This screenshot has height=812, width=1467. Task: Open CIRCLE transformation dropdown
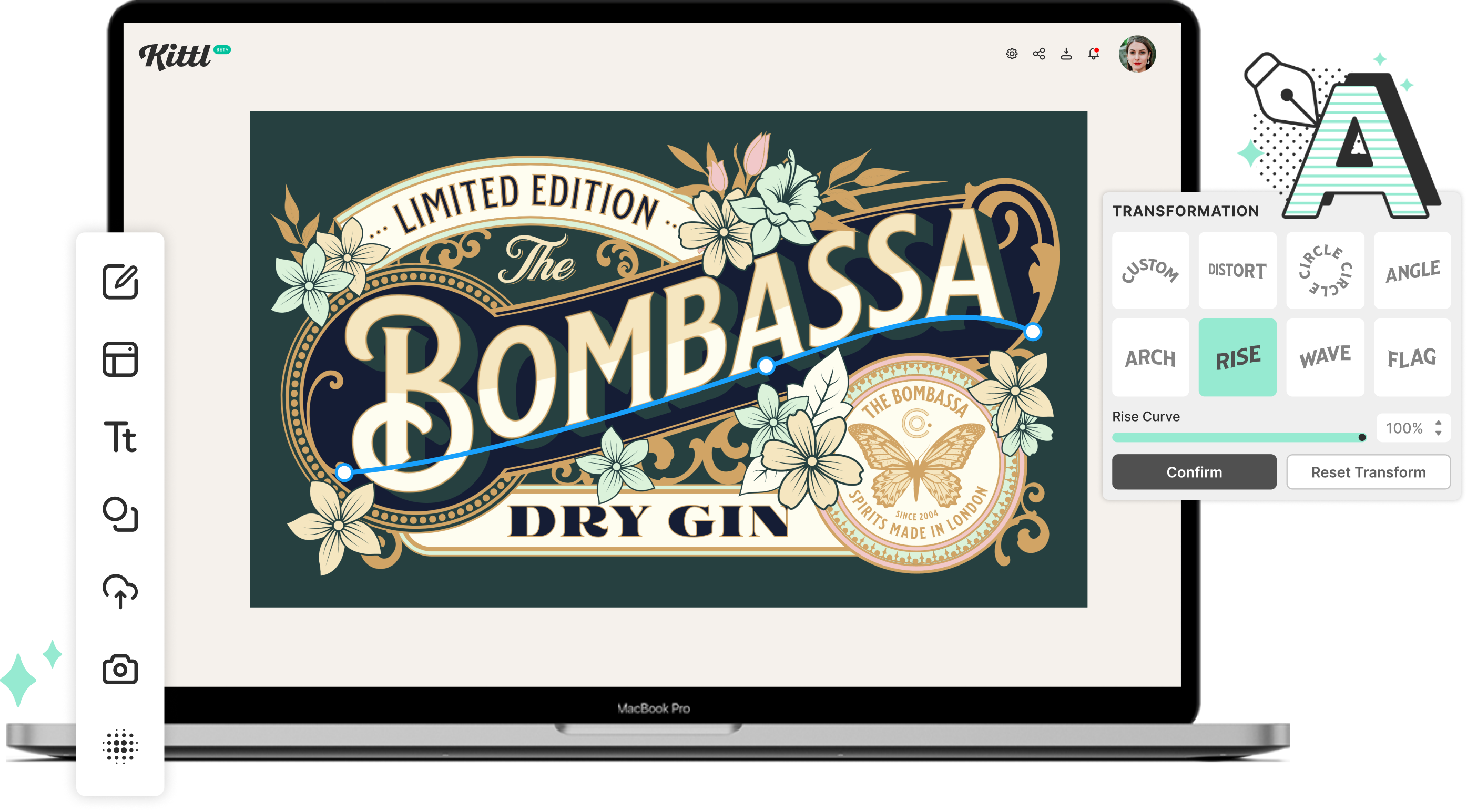coord(1324,270)
